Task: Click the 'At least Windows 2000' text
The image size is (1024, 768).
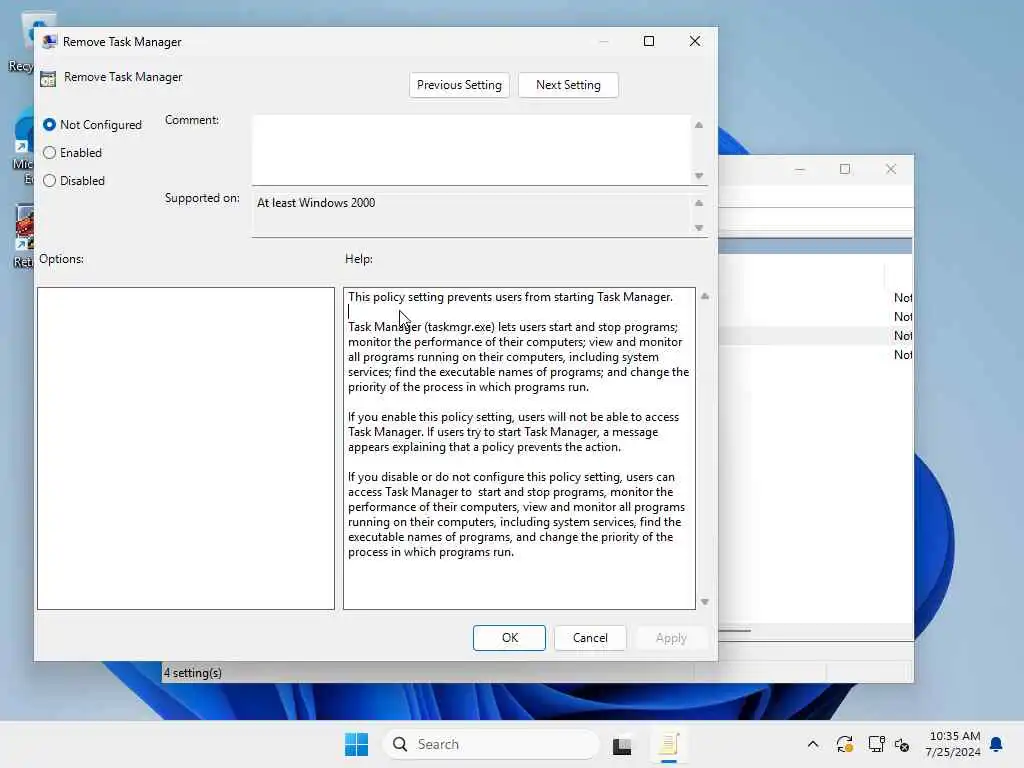Action: tap(316, 203)
